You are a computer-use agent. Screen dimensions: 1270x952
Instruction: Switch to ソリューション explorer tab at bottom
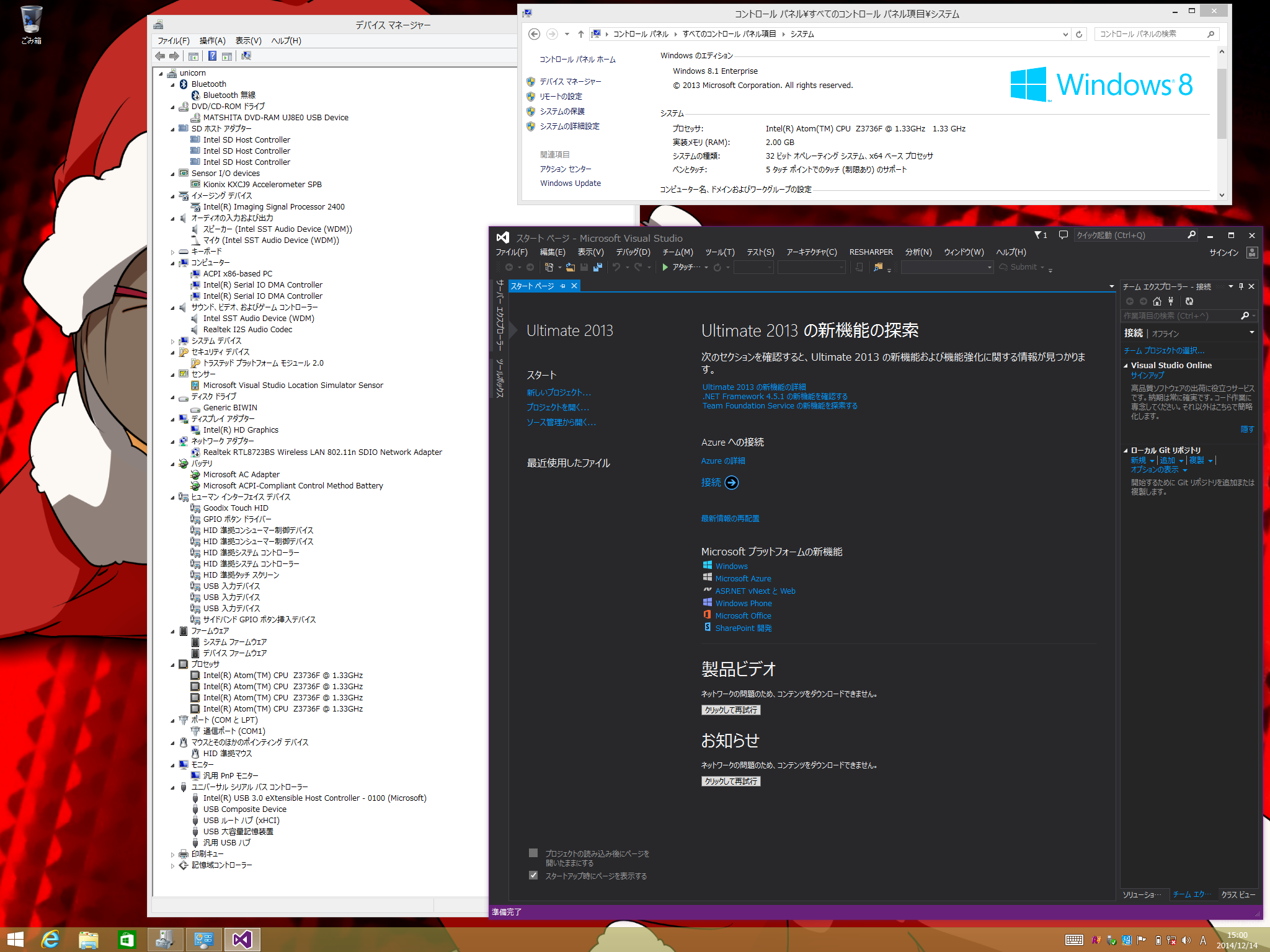click(1142, 894)
